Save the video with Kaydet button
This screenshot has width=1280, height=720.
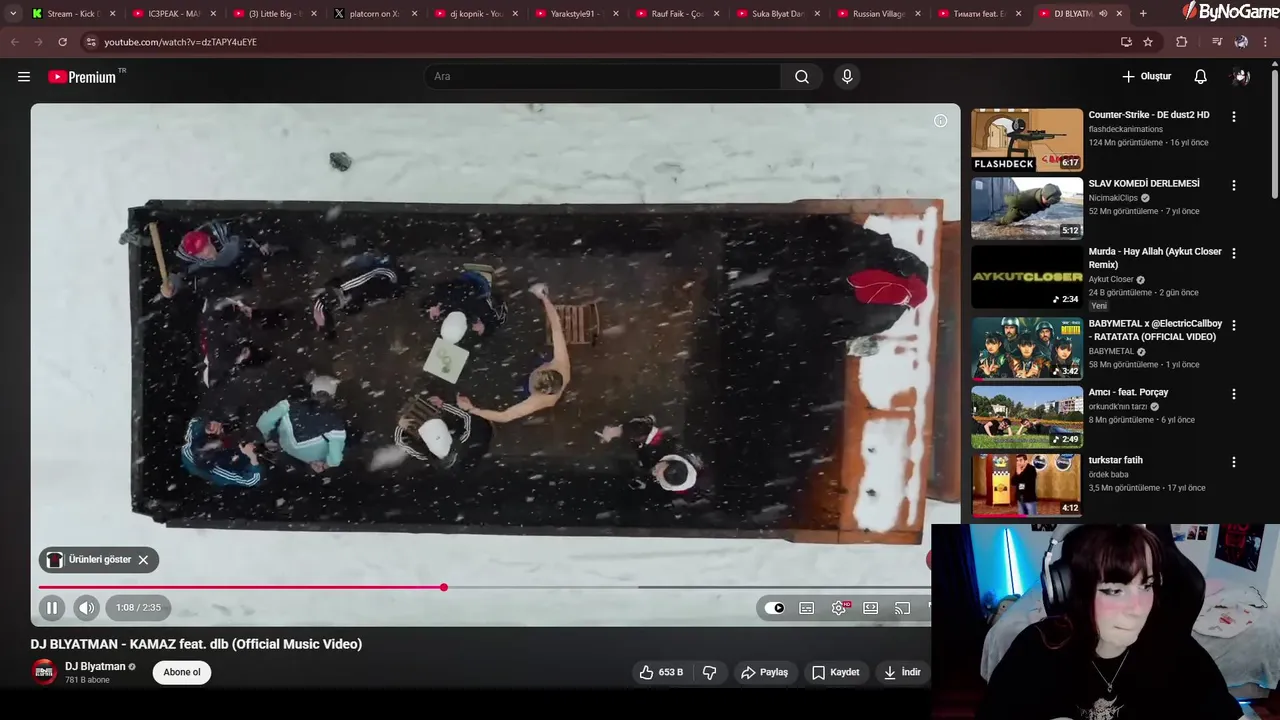[x=835, y=672]
